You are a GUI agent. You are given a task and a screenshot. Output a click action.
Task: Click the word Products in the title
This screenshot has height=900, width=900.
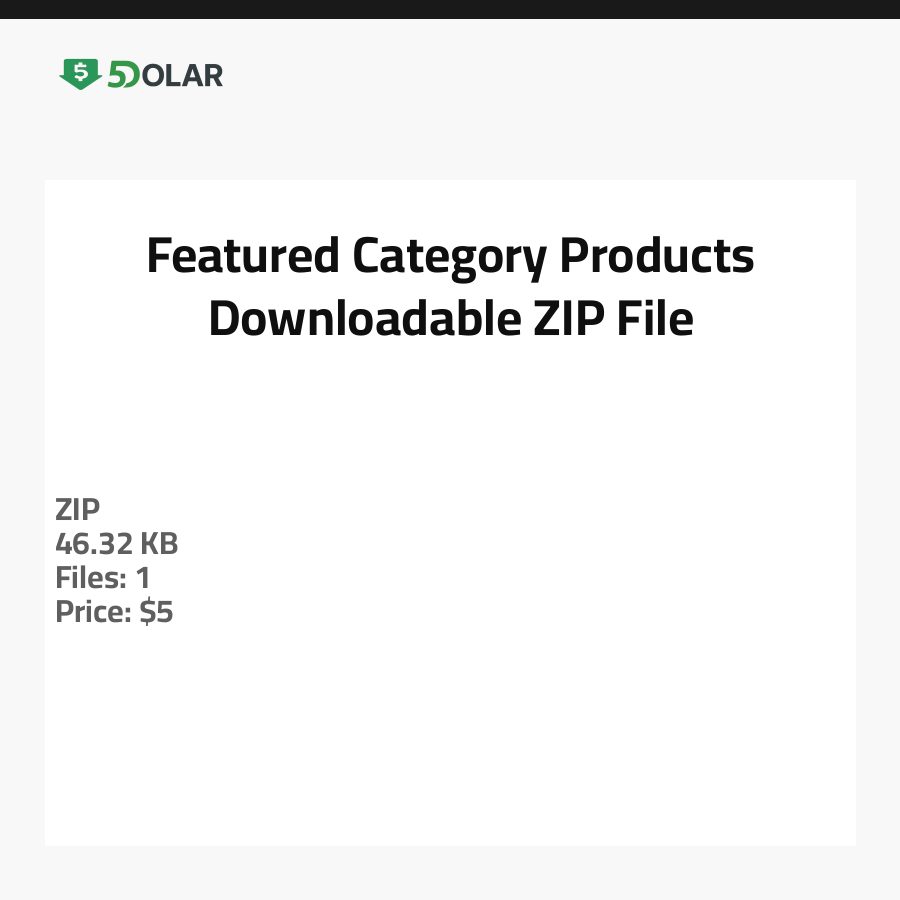coord(656,256)
